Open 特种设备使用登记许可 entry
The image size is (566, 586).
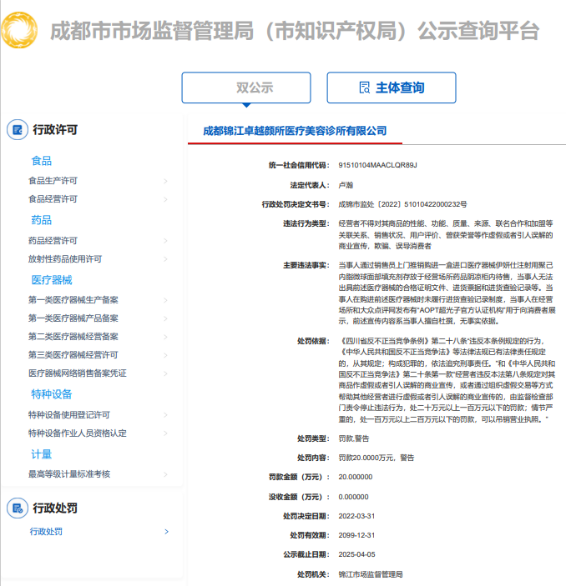(x=69, y=415)
